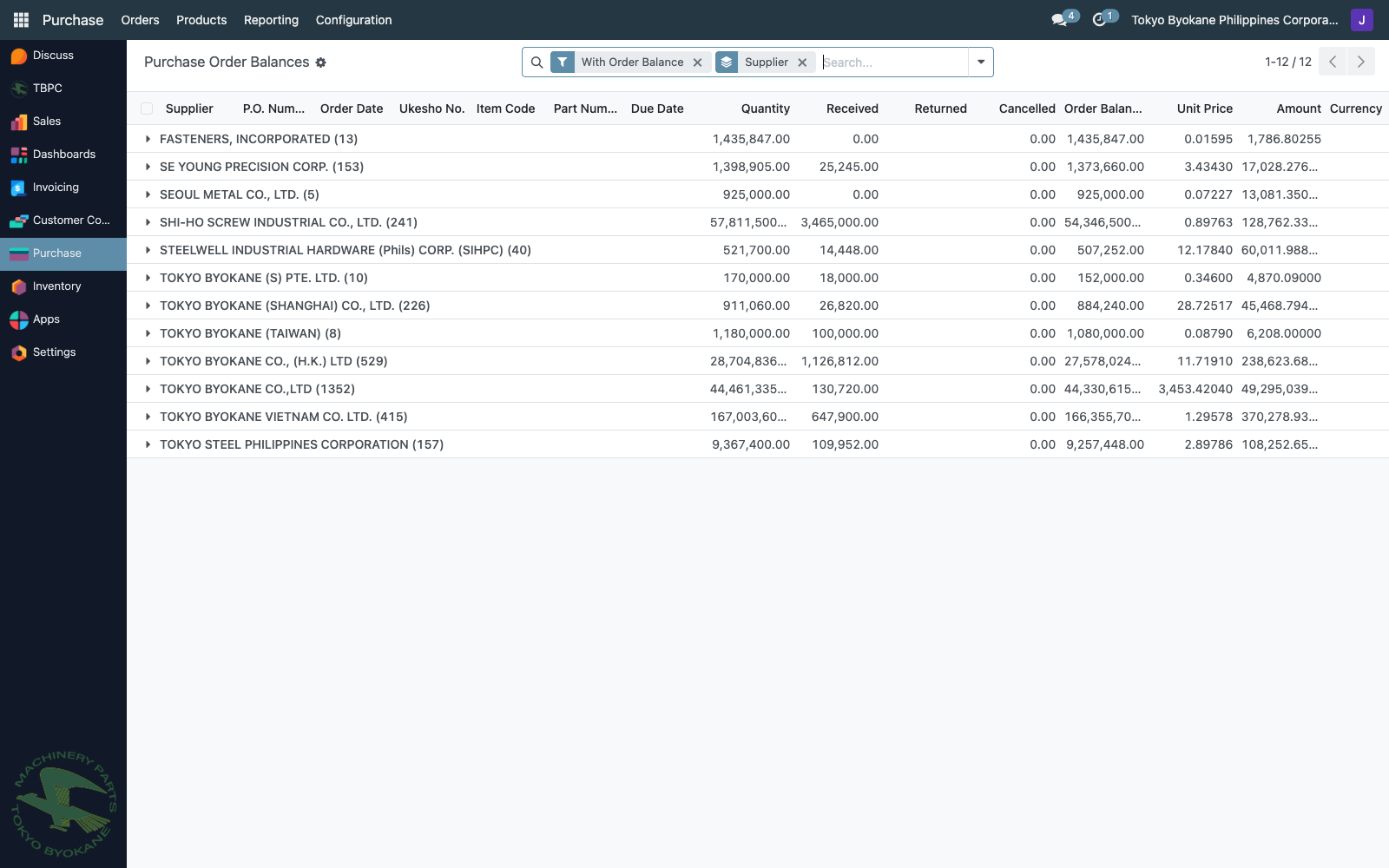This screenshot has height=868, width=1389.
Task: Open the Reporting menu
Action: (x=271, y=20)
